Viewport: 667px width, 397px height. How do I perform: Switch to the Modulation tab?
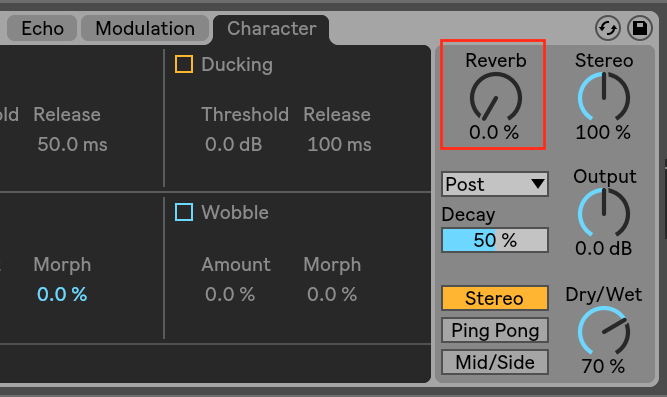click(x=145, y=29)
